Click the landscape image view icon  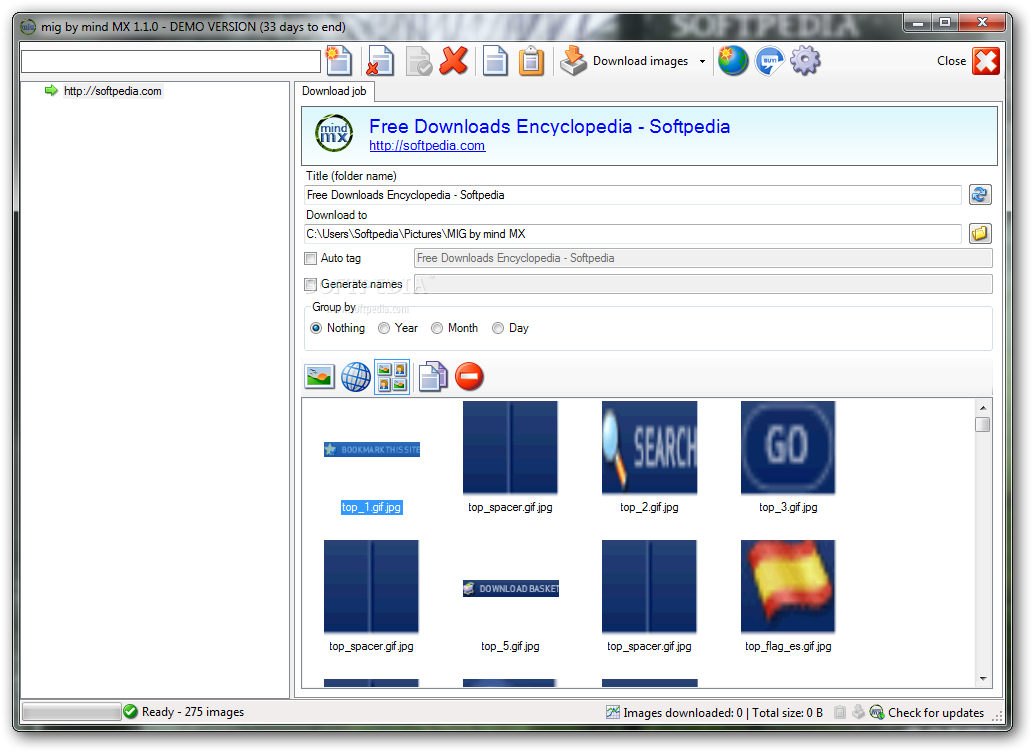pos(320,377)
